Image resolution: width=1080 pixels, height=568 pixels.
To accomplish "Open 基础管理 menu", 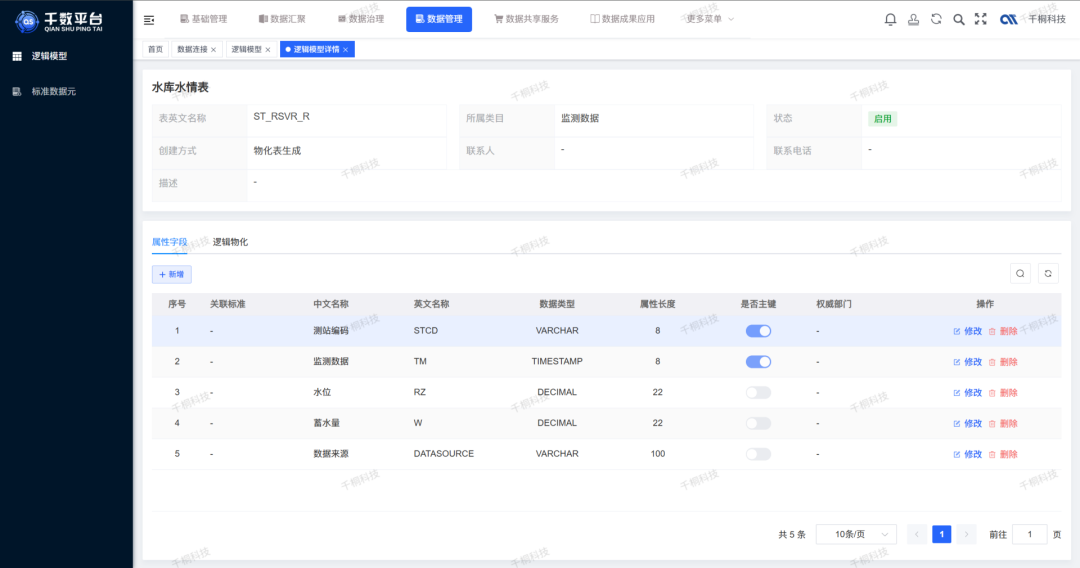I will click(203, 19).
